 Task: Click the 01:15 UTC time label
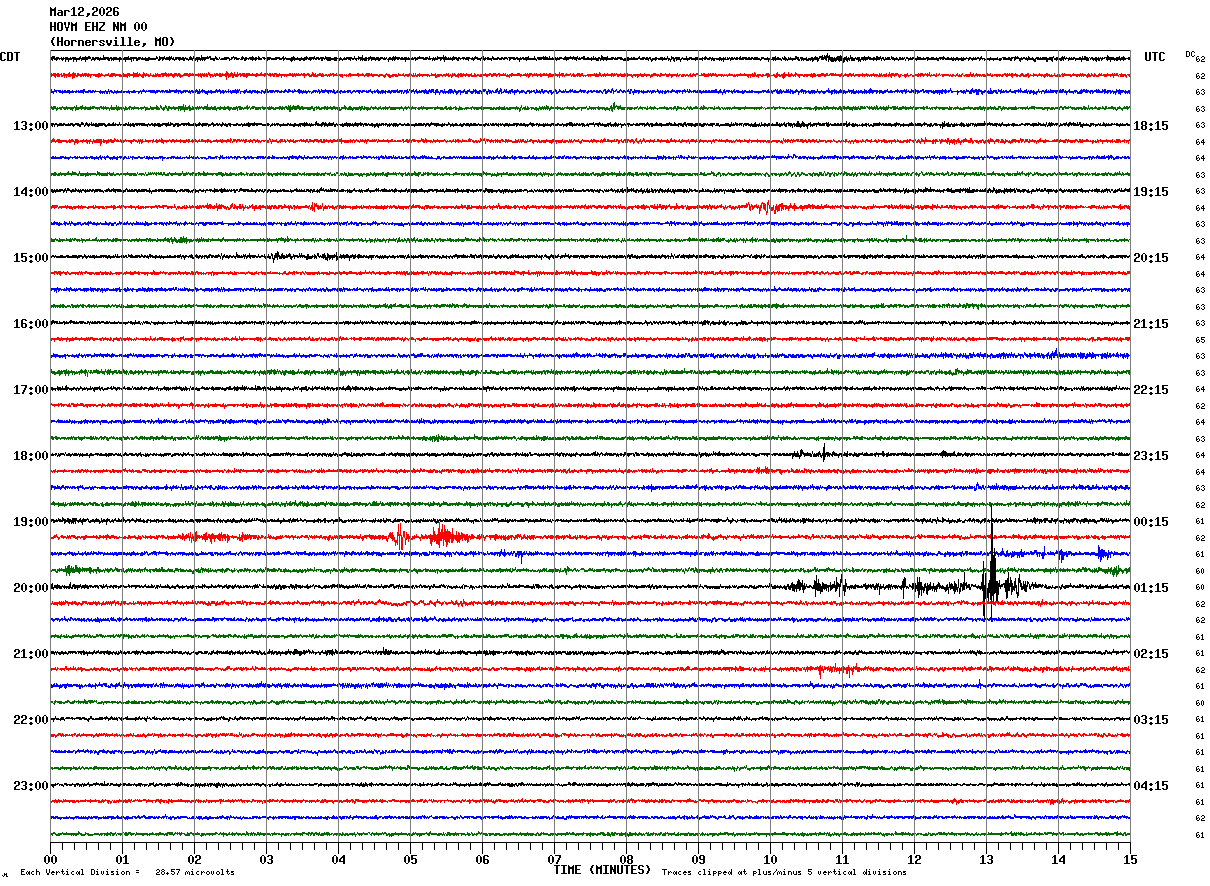click(x=1151, y=588)
